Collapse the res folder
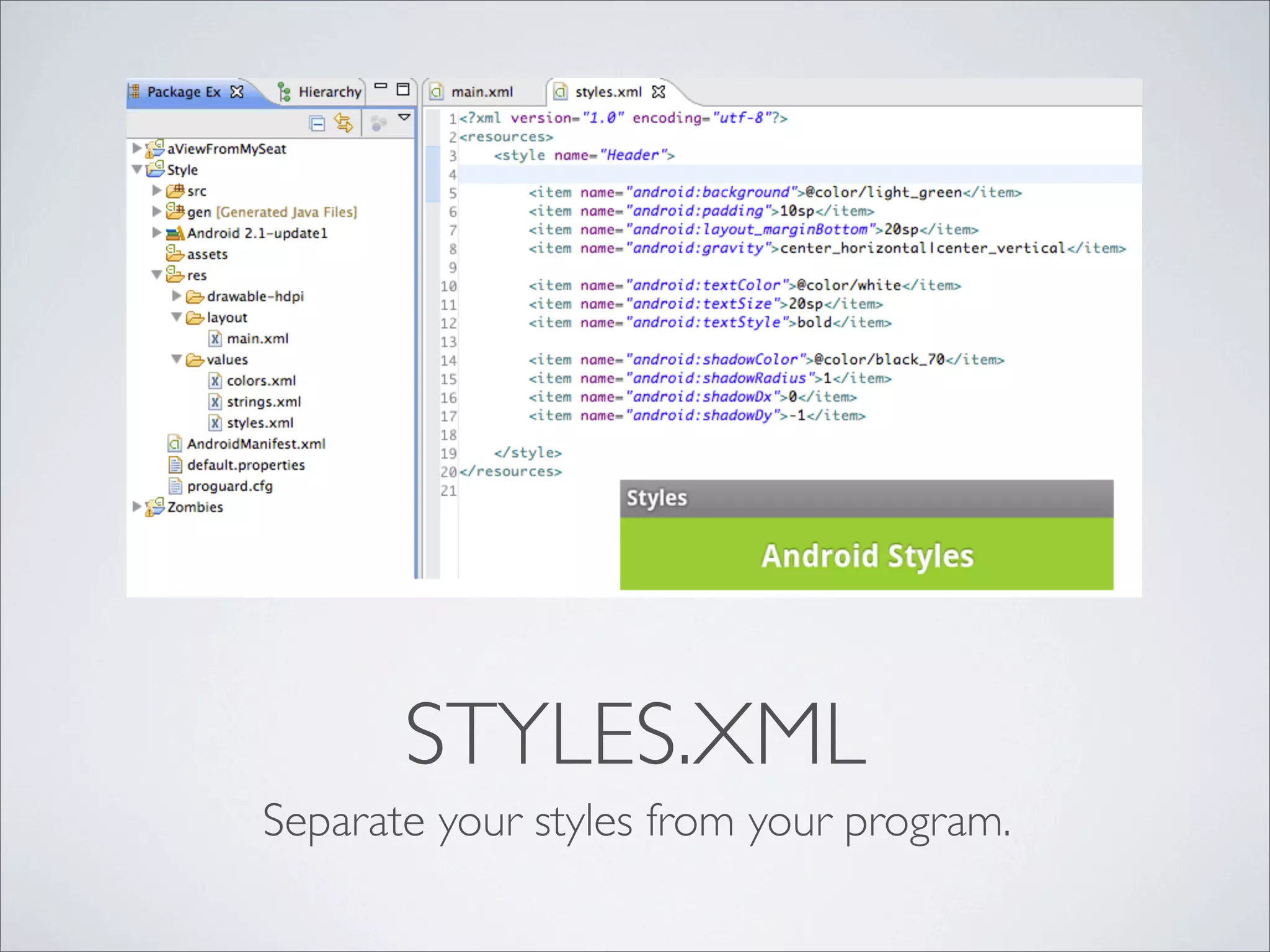Viewport: 1270px width, 952px height. [157, 275]
